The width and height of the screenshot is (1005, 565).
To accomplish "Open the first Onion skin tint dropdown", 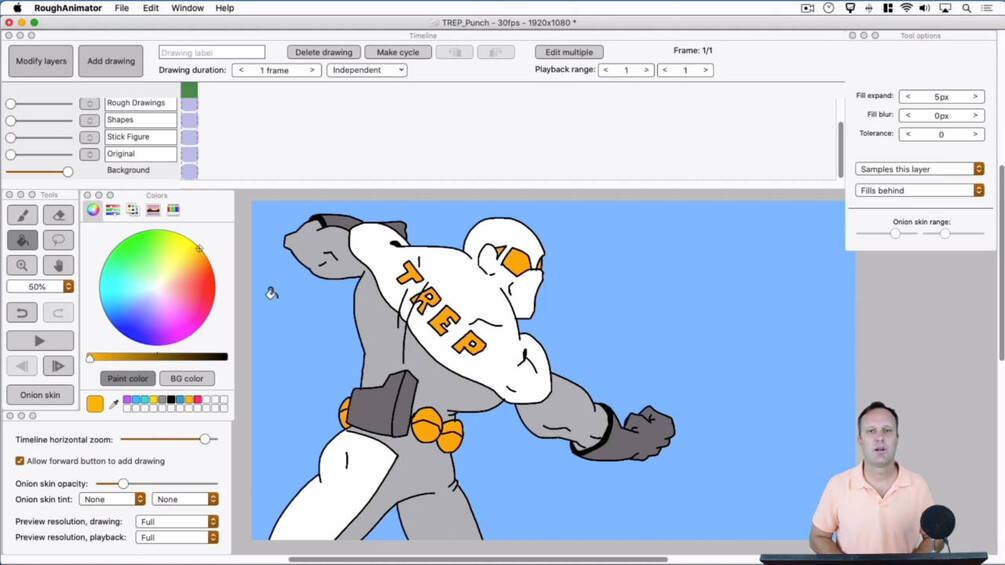I will pos(113,499).
